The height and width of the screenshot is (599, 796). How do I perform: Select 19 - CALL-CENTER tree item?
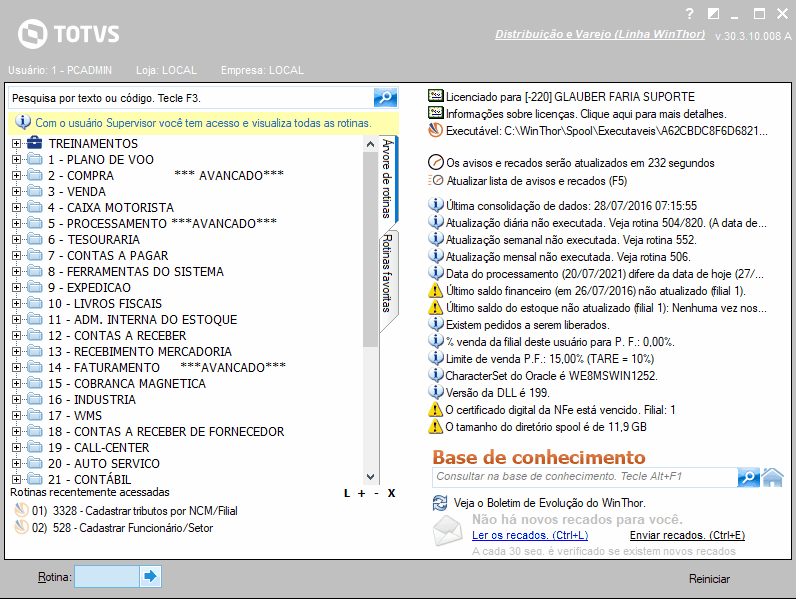click(98, 448)
